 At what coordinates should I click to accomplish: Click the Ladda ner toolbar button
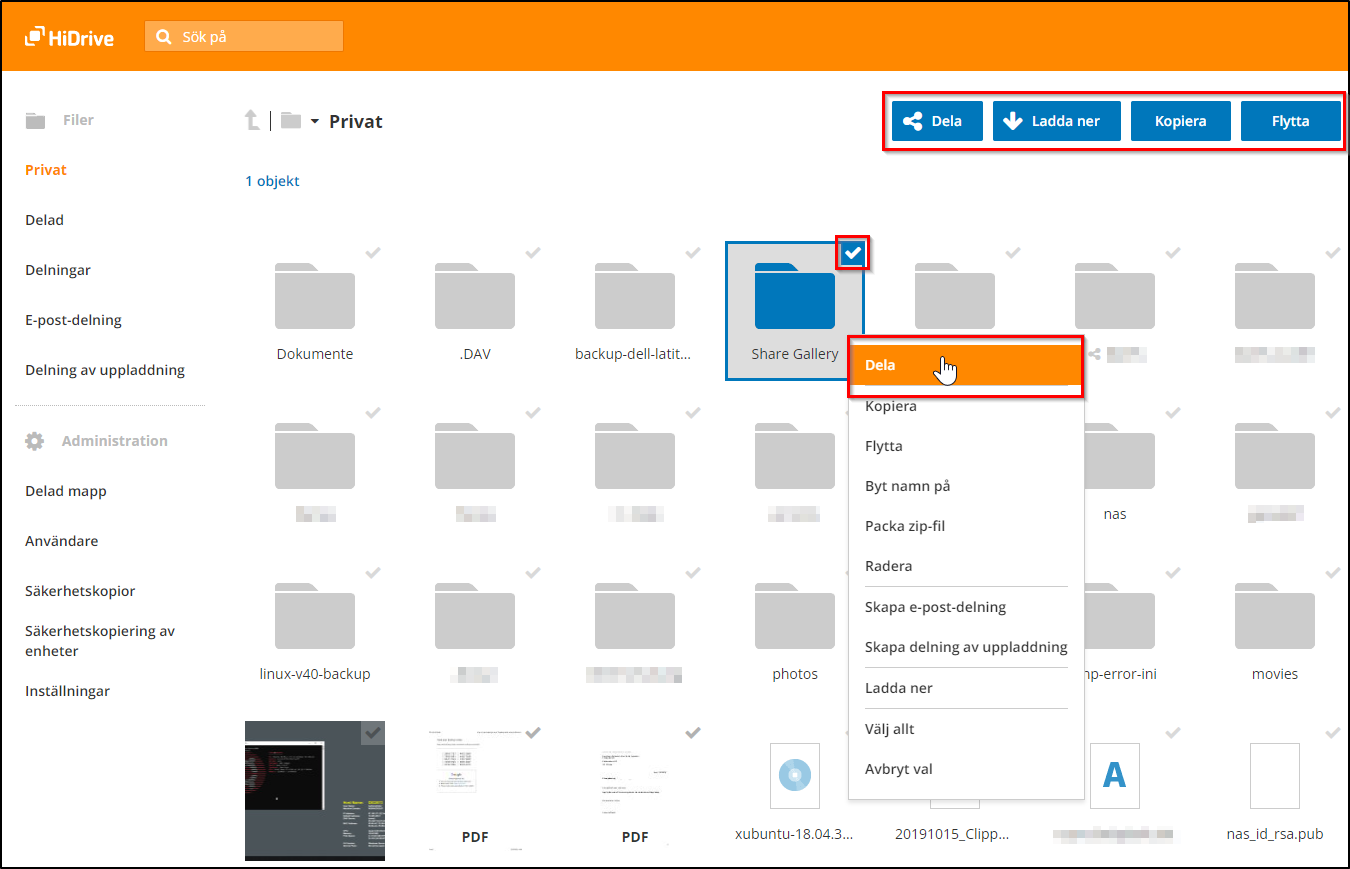tap(1056, 121)
